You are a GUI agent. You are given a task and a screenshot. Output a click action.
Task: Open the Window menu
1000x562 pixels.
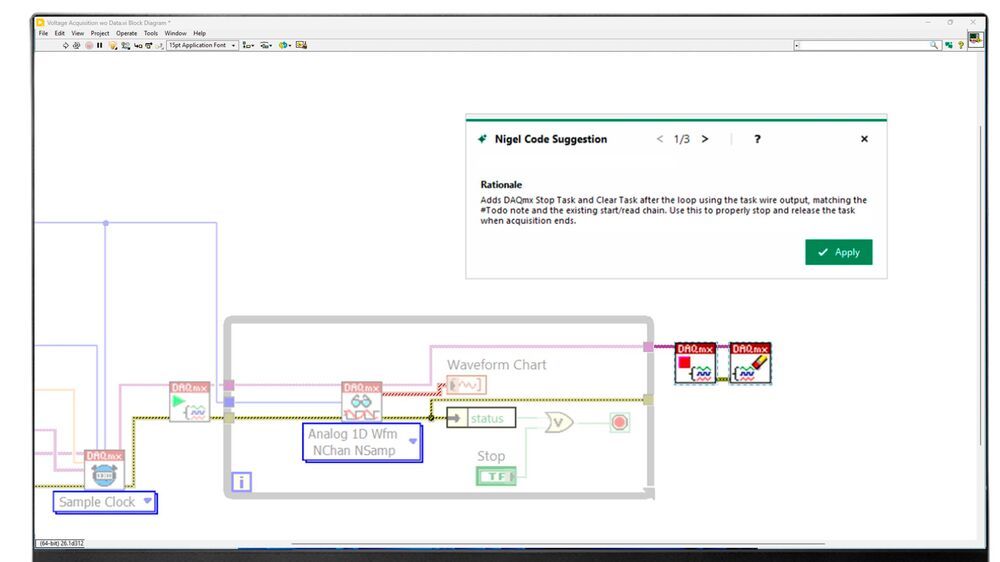click(x=175, y=33)
